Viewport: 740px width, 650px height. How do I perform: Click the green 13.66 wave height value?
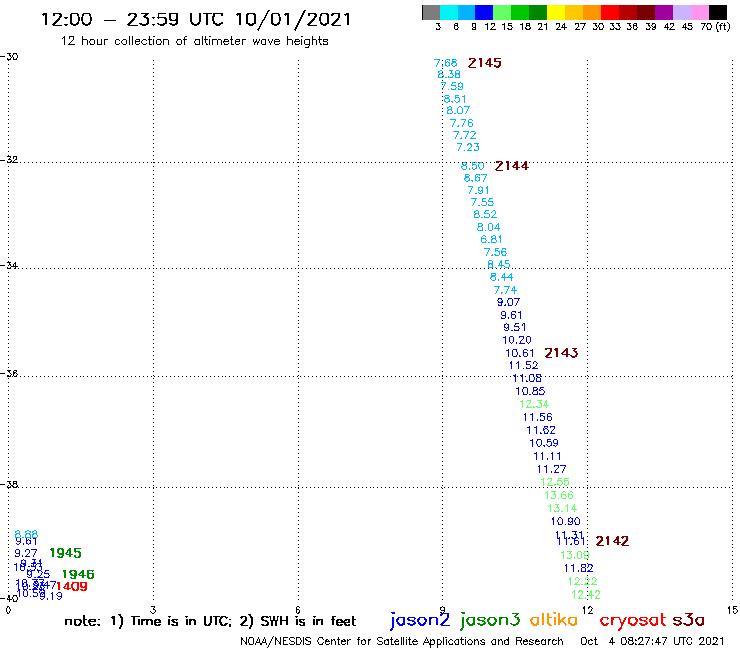pyautogui.click(x=559, y=495)
